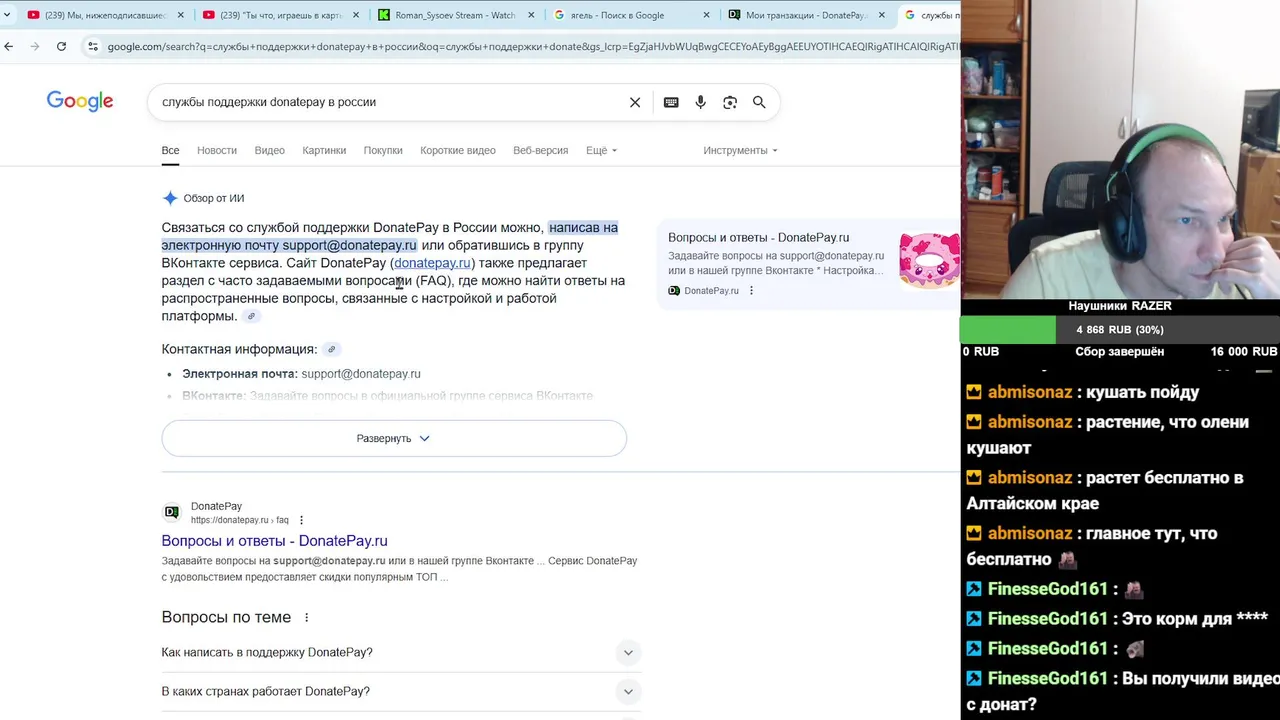Click chat message Это корм для ****
The height and width of the screenshot is (720, 1280).
tap(1195, 619)
